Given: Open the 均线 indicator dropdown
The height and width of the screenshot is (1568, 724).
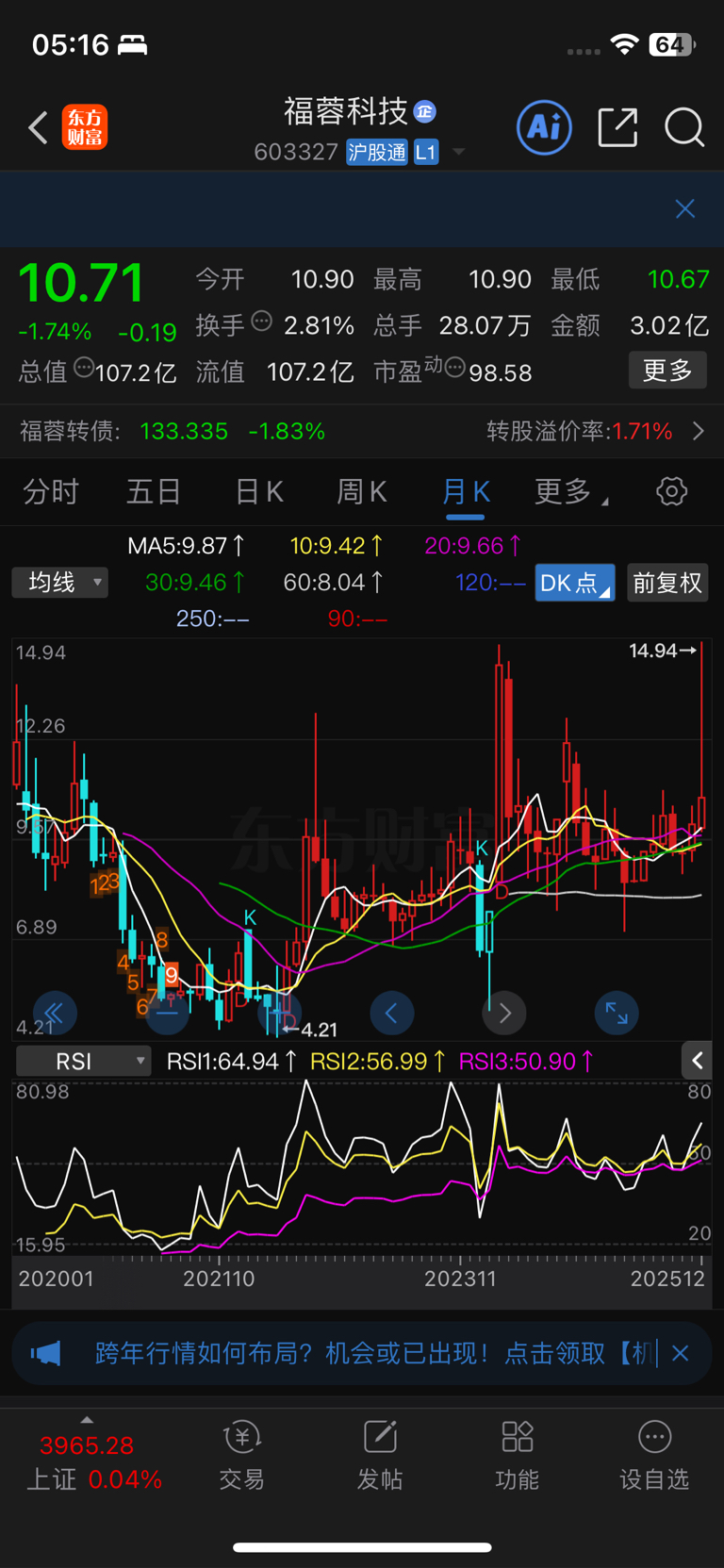Looking at the screenshot, I should (60, 583).
